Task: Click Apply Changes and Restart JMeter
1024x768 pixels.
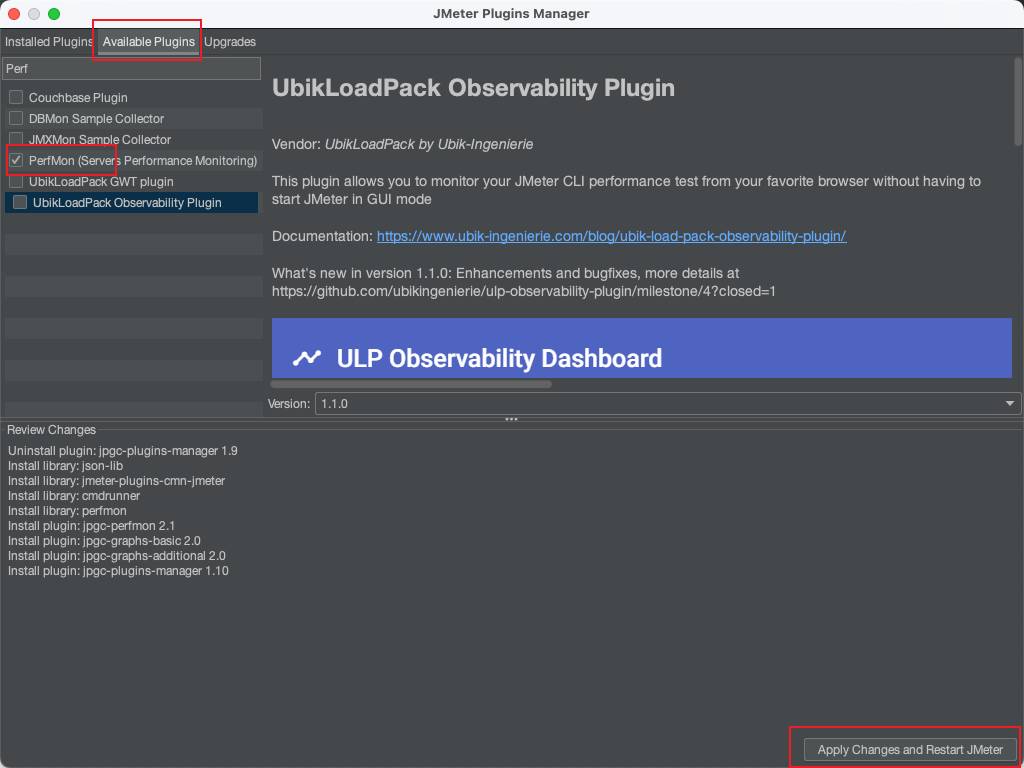Action: tap(910, 750)
